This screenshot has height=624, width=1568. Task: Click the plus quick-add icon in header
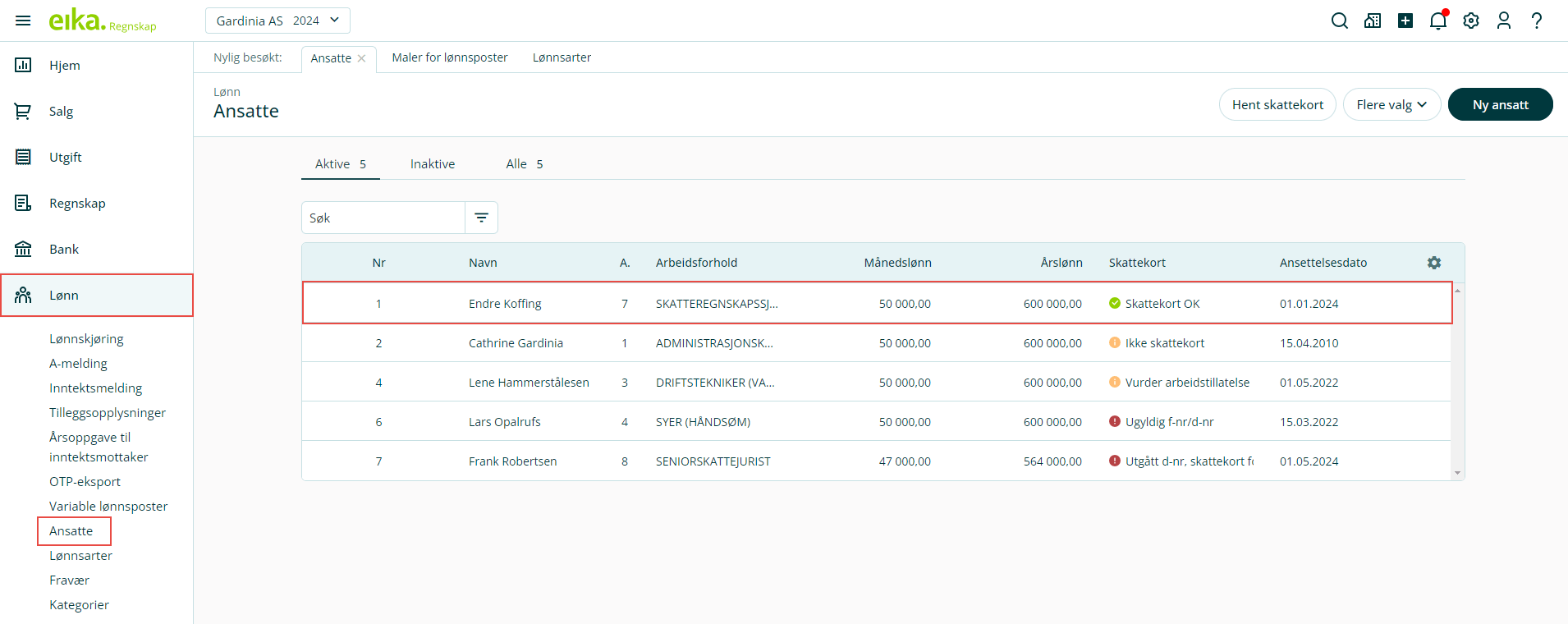1405,21
